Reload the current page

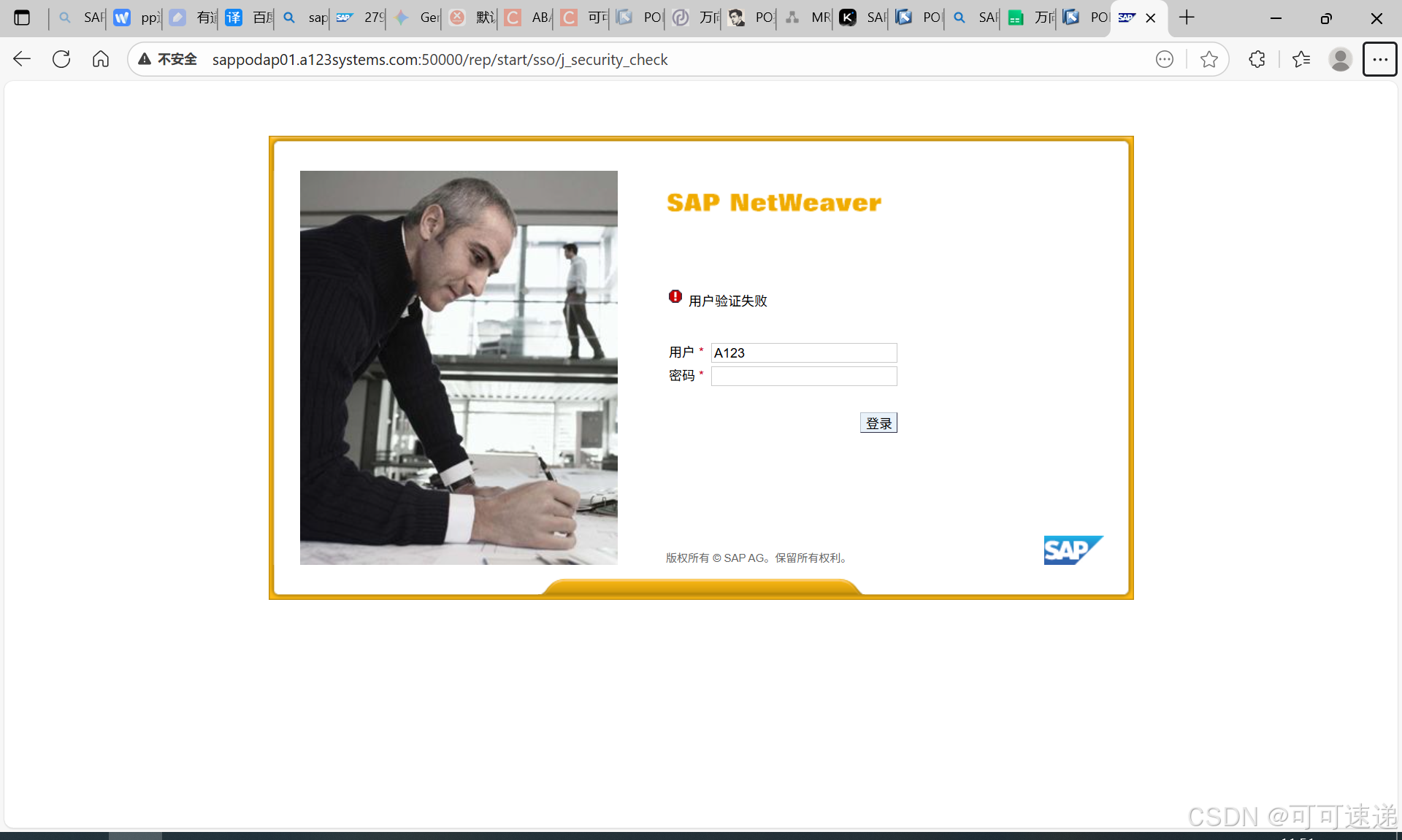pos(61,59)
